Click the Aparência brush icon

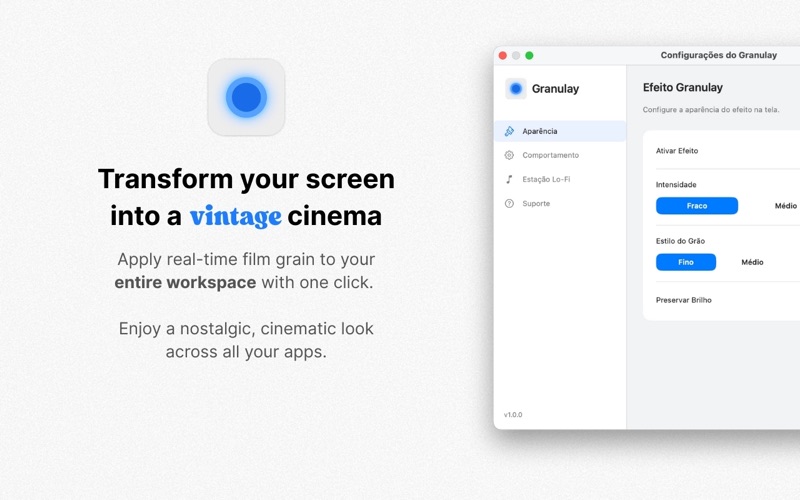click(509, 131)
